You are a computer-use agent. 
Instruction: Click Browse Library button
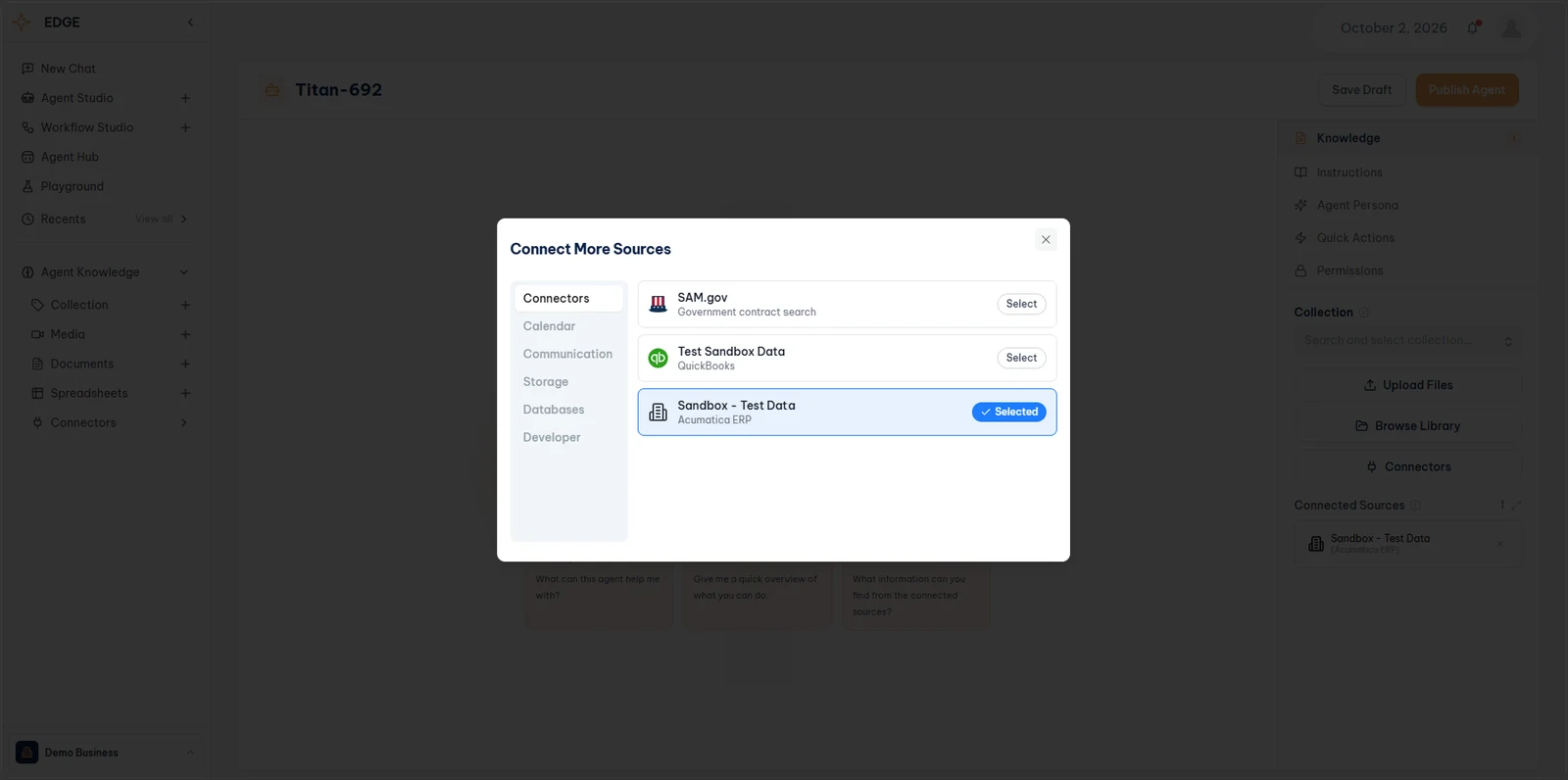[x=1408, y=426]
